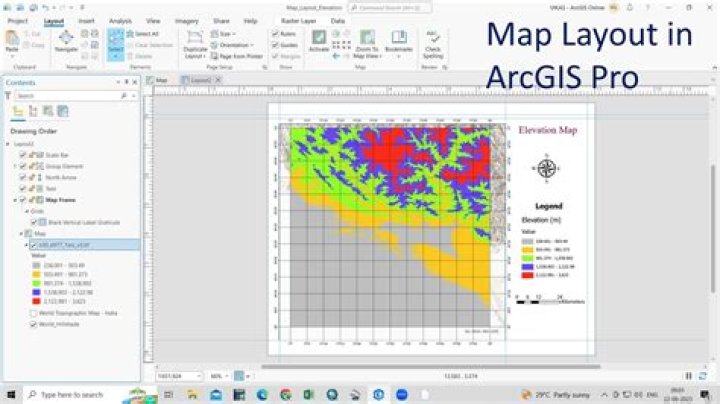Click the pause drawing icon

[x=688, y=376]
